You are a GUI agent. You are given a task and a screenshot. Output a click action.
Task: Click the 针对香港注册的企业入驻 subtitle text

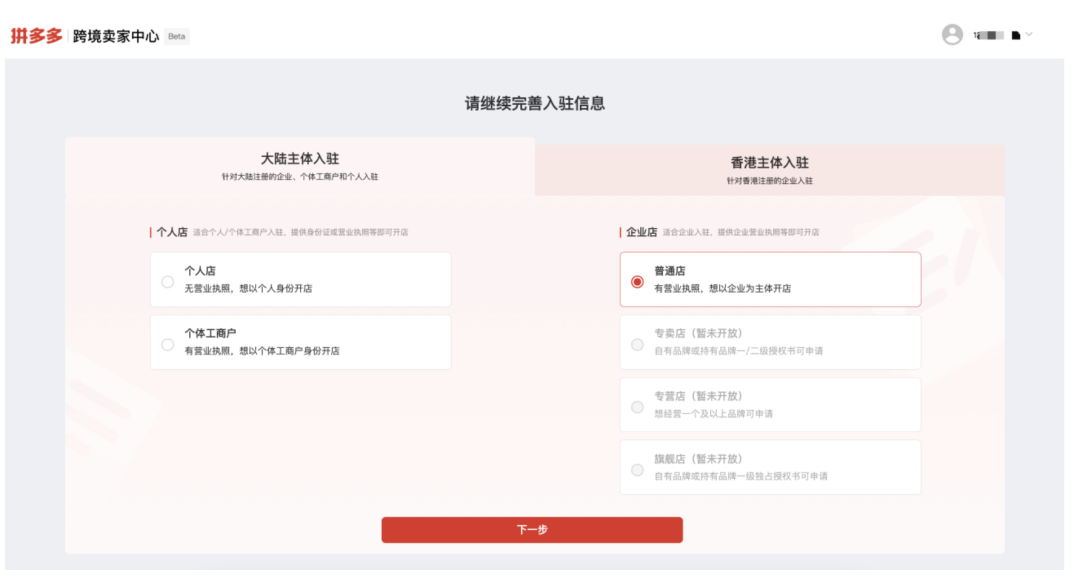pyautogui.click(x=769, y=181)
